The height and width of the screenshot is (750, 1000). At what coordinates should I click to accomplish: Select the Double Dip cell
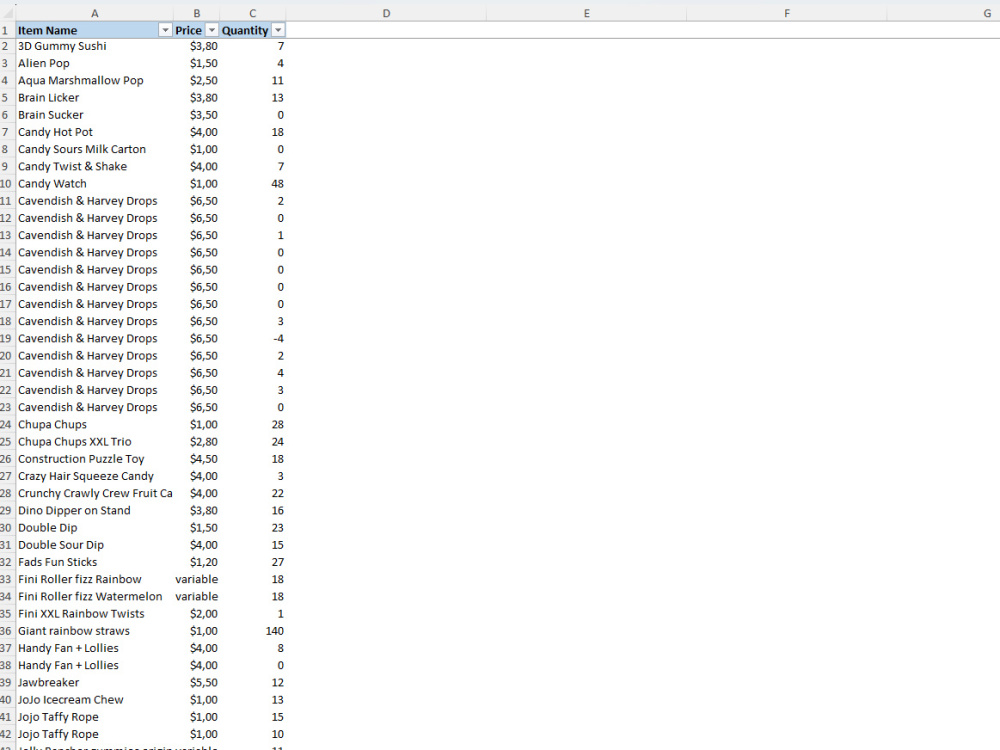pos(94,528)
